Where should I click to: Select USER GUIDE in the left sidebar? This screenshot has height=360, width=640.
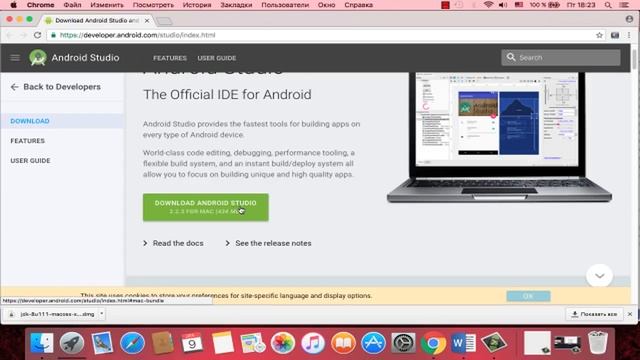(x=31, y=160)
